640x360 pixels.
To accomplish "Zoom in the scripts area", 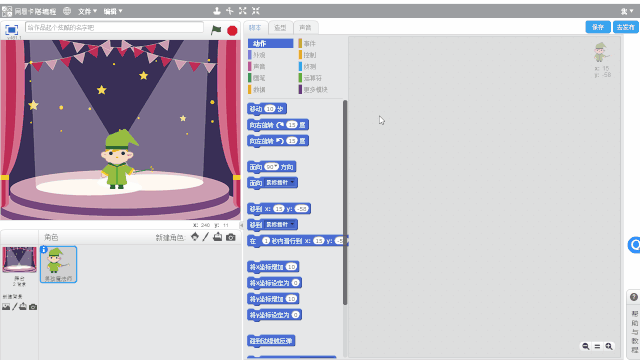I will tap(609, 347).
